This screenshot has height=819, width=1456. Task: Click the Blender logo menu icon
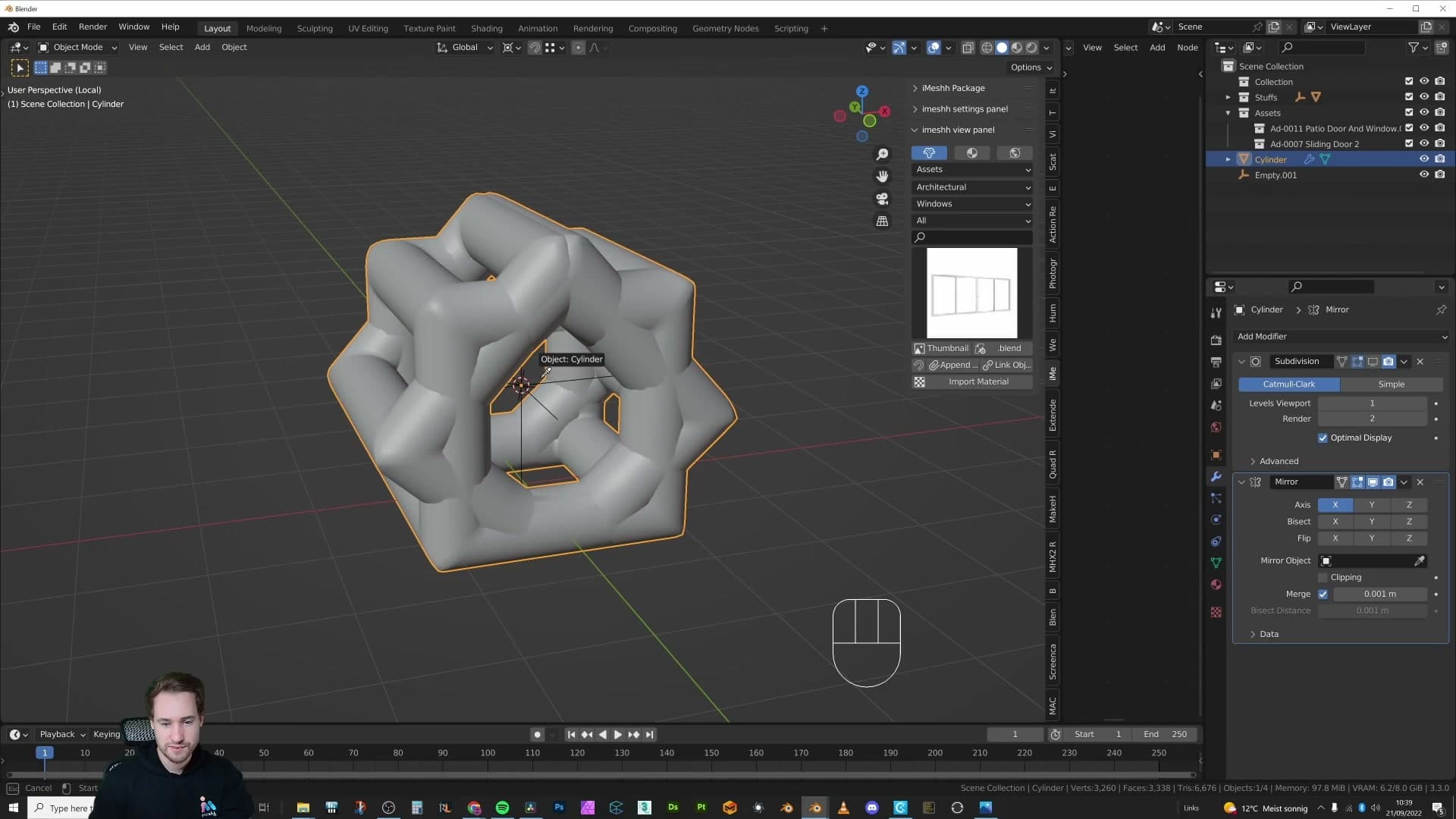14,27
